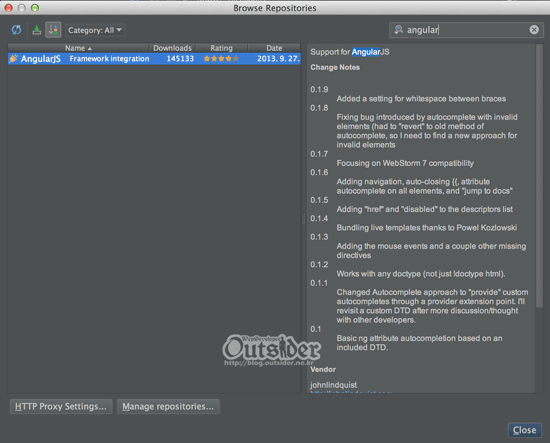Sort plugins by Downloads column header

pos(172,48)
